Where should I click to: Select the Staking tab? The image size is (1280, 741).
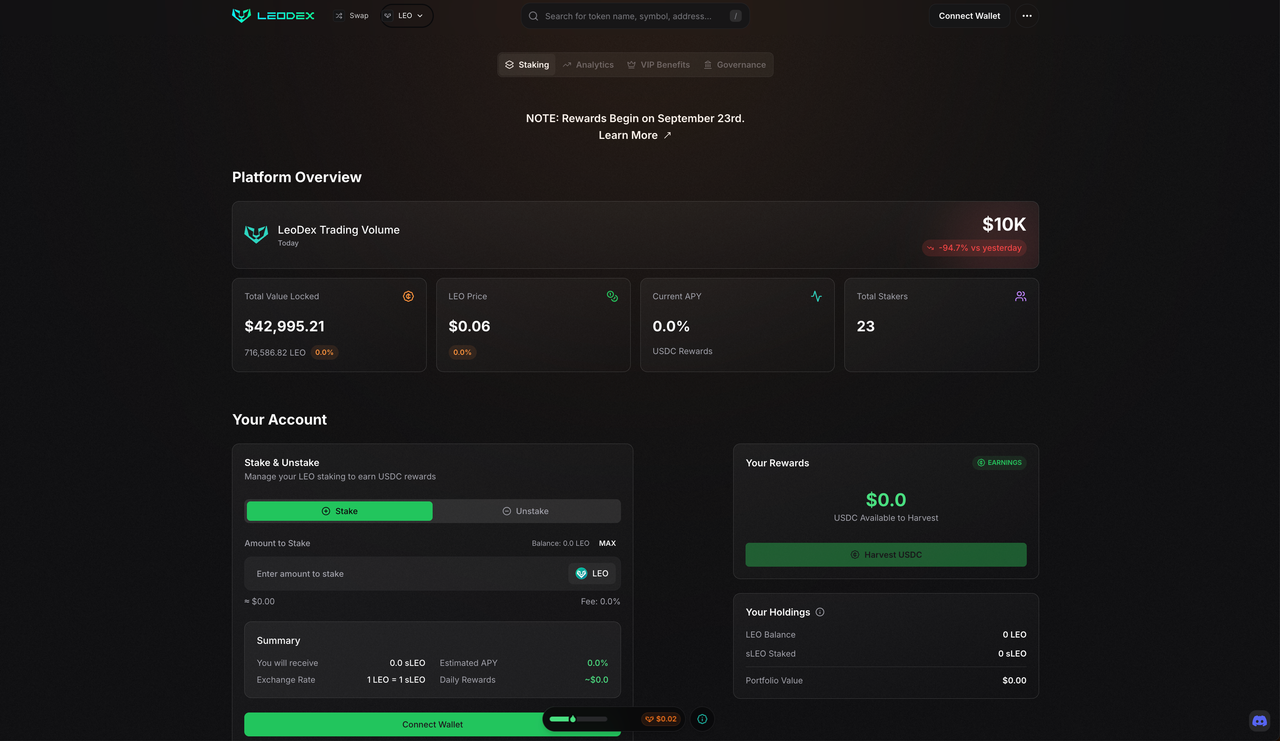(527, 65)
